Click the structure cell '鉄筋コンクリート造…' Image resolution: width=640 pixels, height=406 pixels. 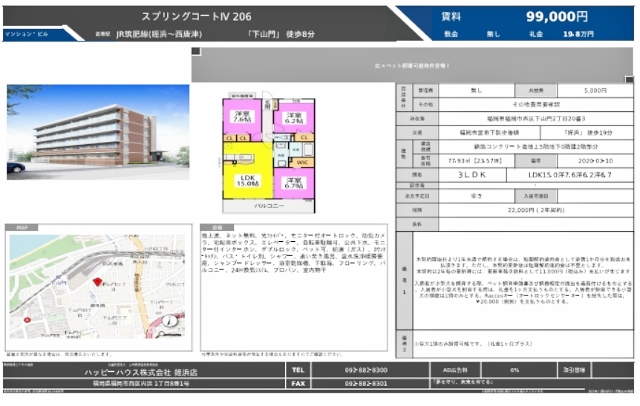pyautogui.click(x=536, y=146)
